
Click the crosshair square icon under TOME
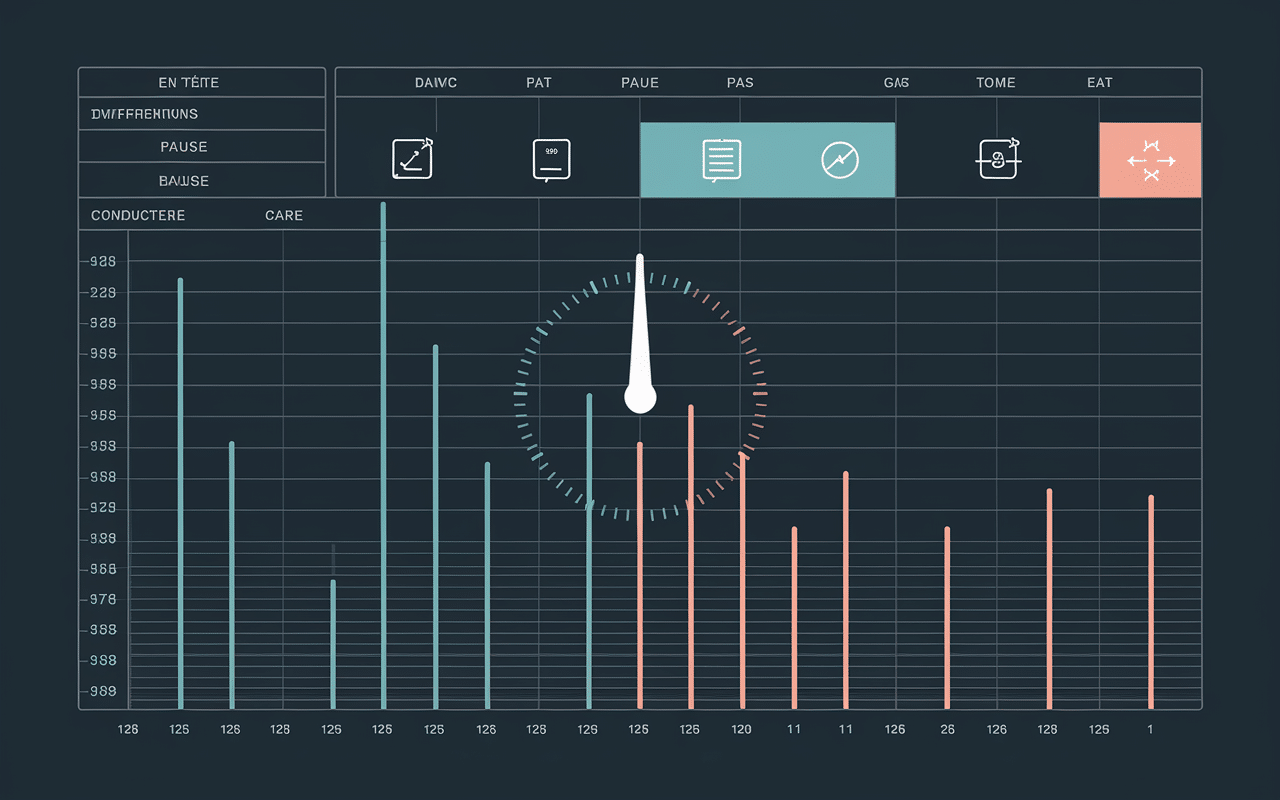[x=998, y=159]
